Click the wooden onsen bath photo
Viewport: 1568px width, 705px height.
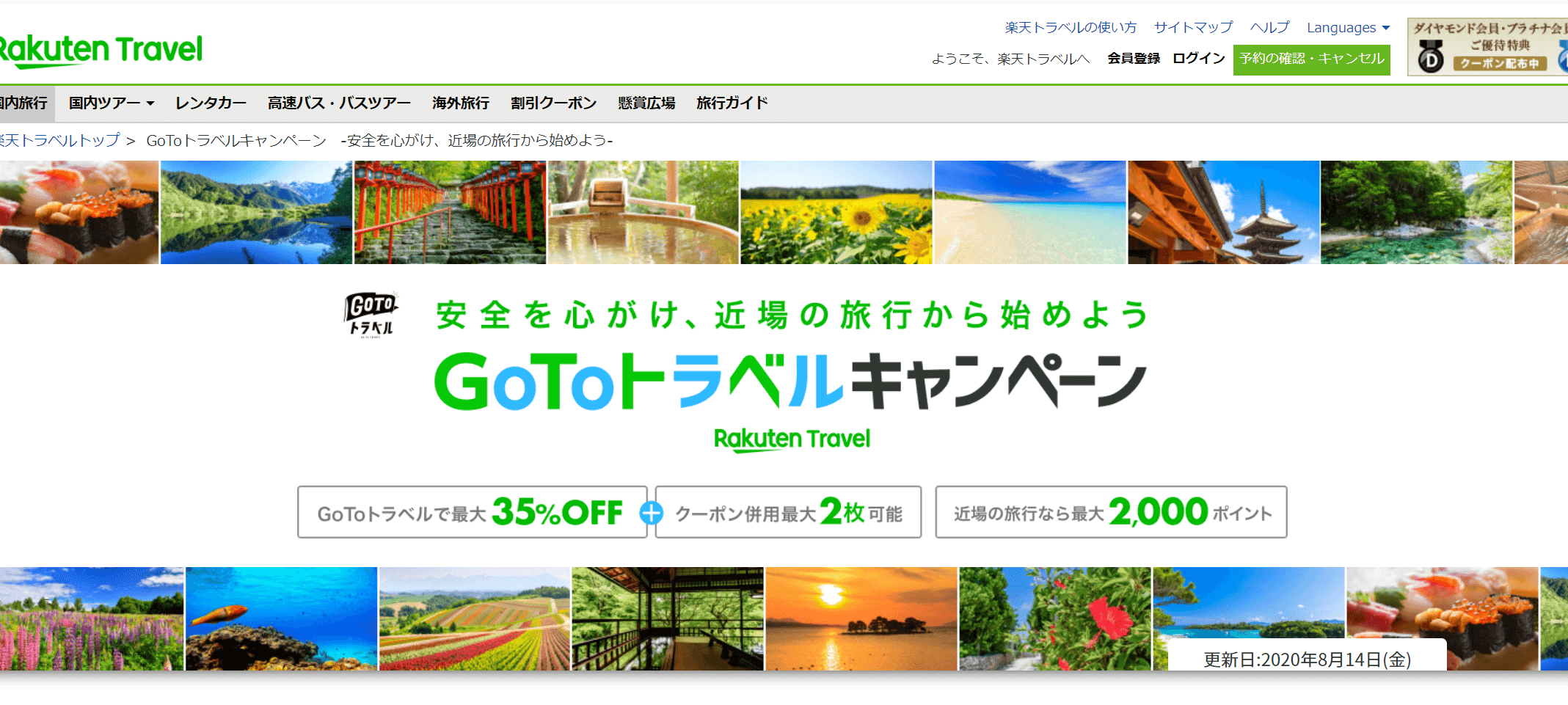click(x=643, y=213)
